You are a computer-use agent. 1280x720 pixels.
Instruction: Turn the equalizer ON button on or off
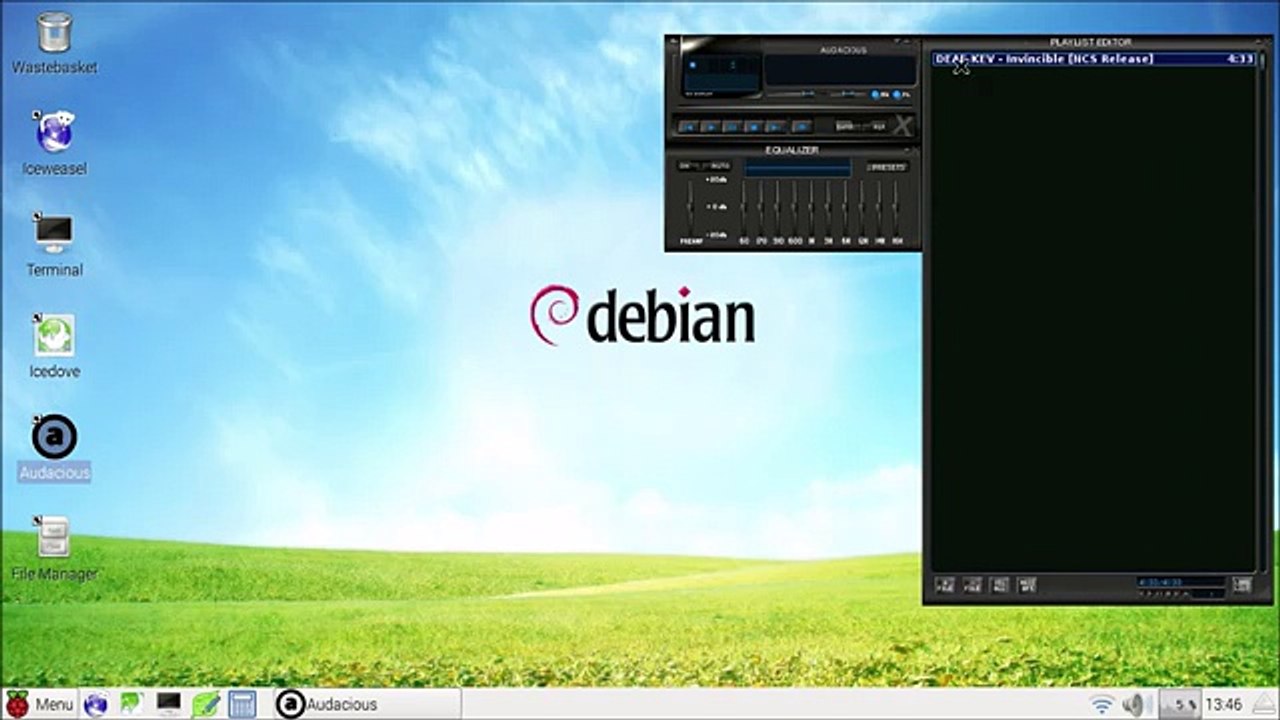point(686,166)
